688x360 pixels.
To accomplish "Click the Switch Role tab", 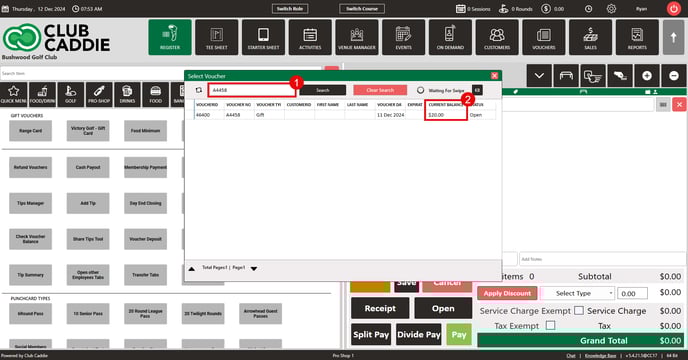I will pyautogui.click(x=290, y=8).
